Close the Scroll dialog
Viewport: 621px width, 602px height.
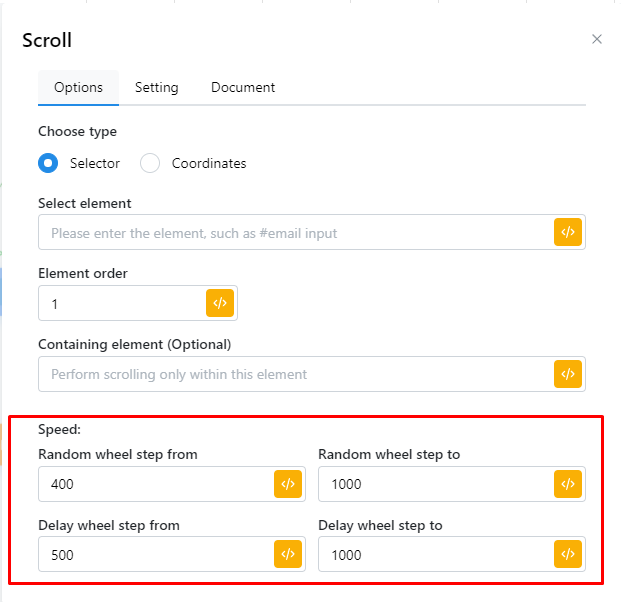coord(597,40)
